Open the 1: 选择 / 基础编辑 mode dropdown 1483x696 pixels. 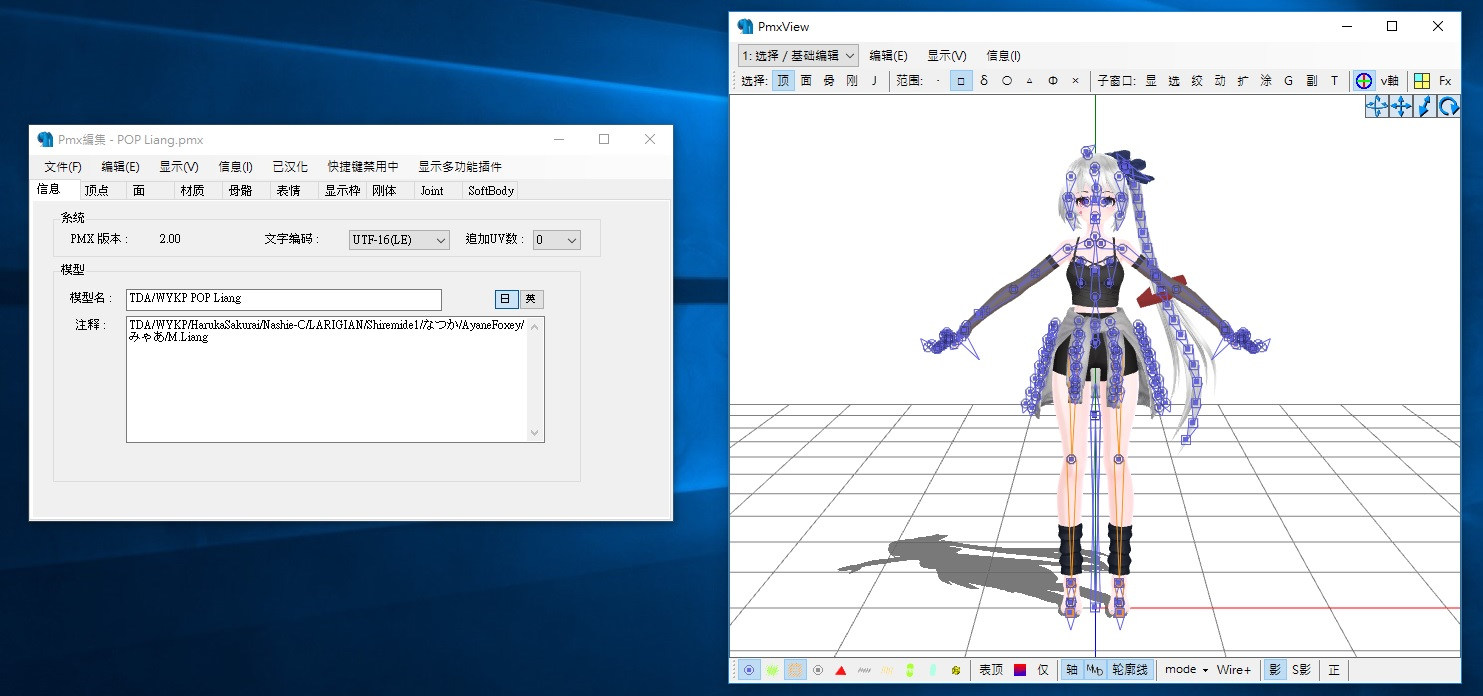click(798, 55)
